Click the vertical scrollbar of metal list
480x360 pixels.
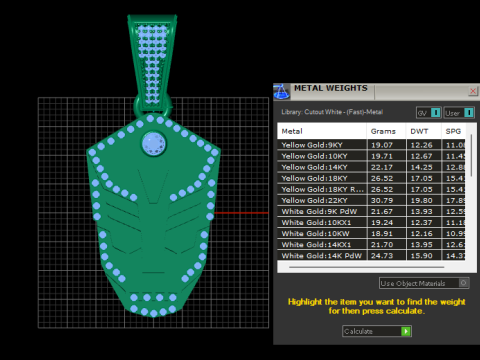click(471, 155)
